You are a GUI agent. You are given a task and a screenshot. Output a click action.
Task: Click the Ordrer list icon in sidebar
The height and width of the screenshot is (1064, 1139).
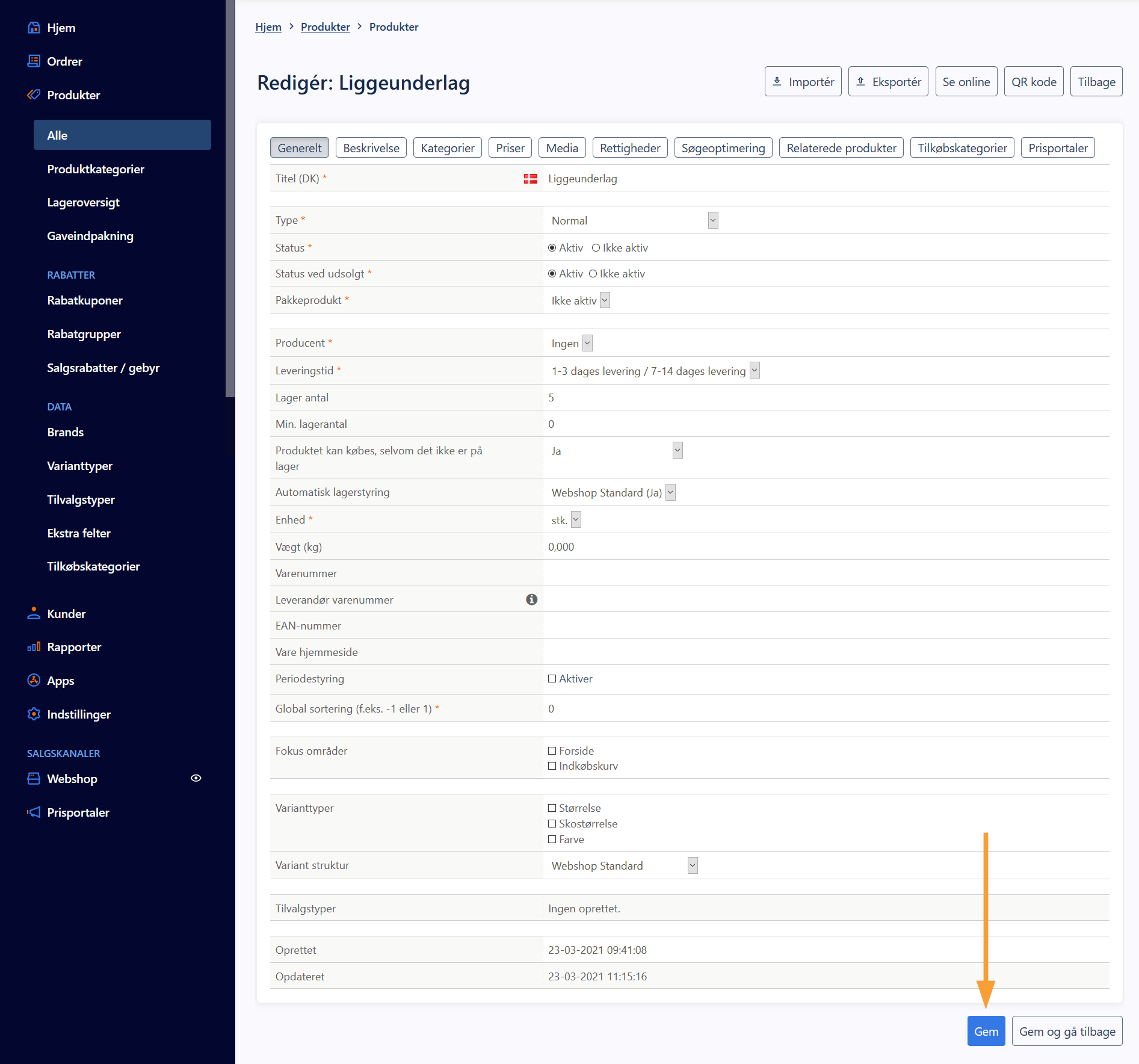coord(34,61)
